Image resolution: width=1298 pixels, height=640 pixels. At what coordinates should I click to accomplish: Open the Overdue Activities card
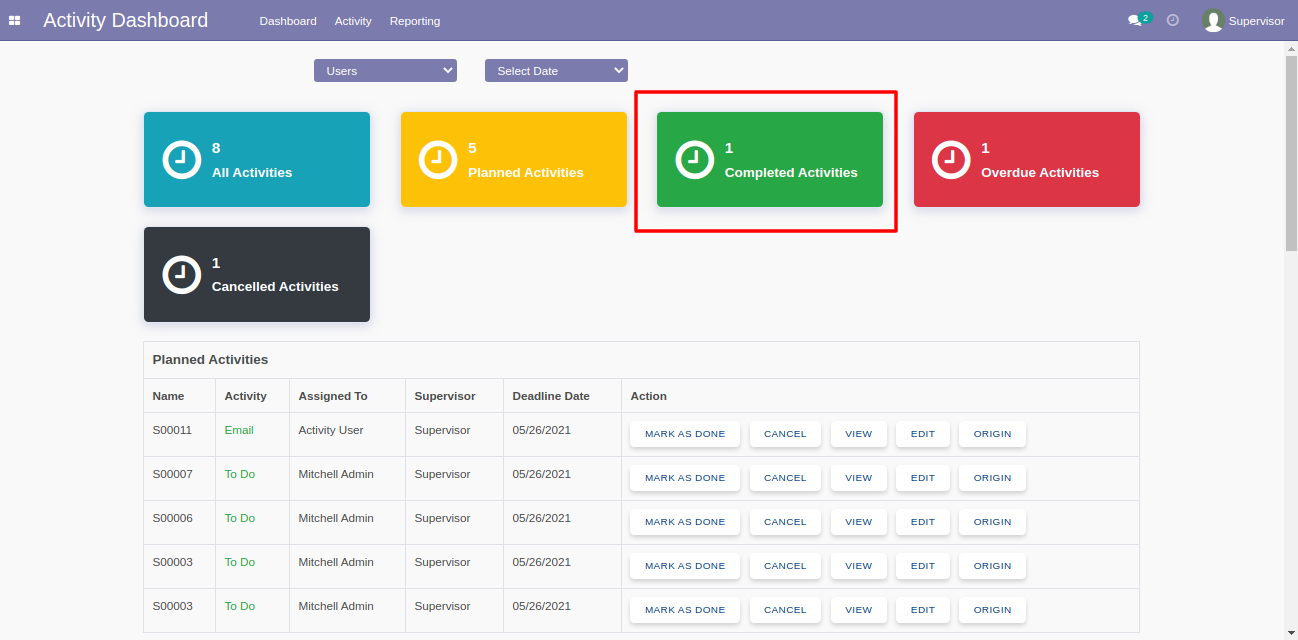tap(1027, 160)
